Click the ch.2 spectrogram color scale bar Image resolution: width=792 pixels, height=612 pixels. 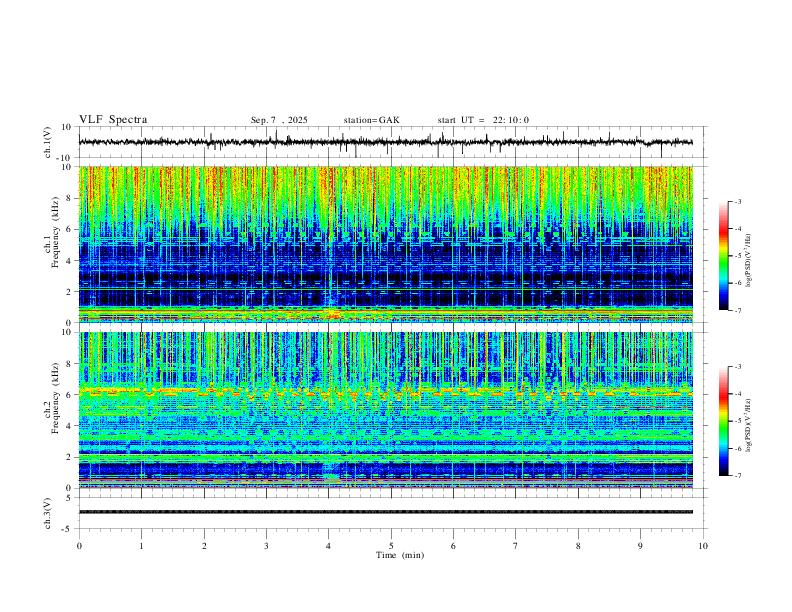tap(723, 421)
